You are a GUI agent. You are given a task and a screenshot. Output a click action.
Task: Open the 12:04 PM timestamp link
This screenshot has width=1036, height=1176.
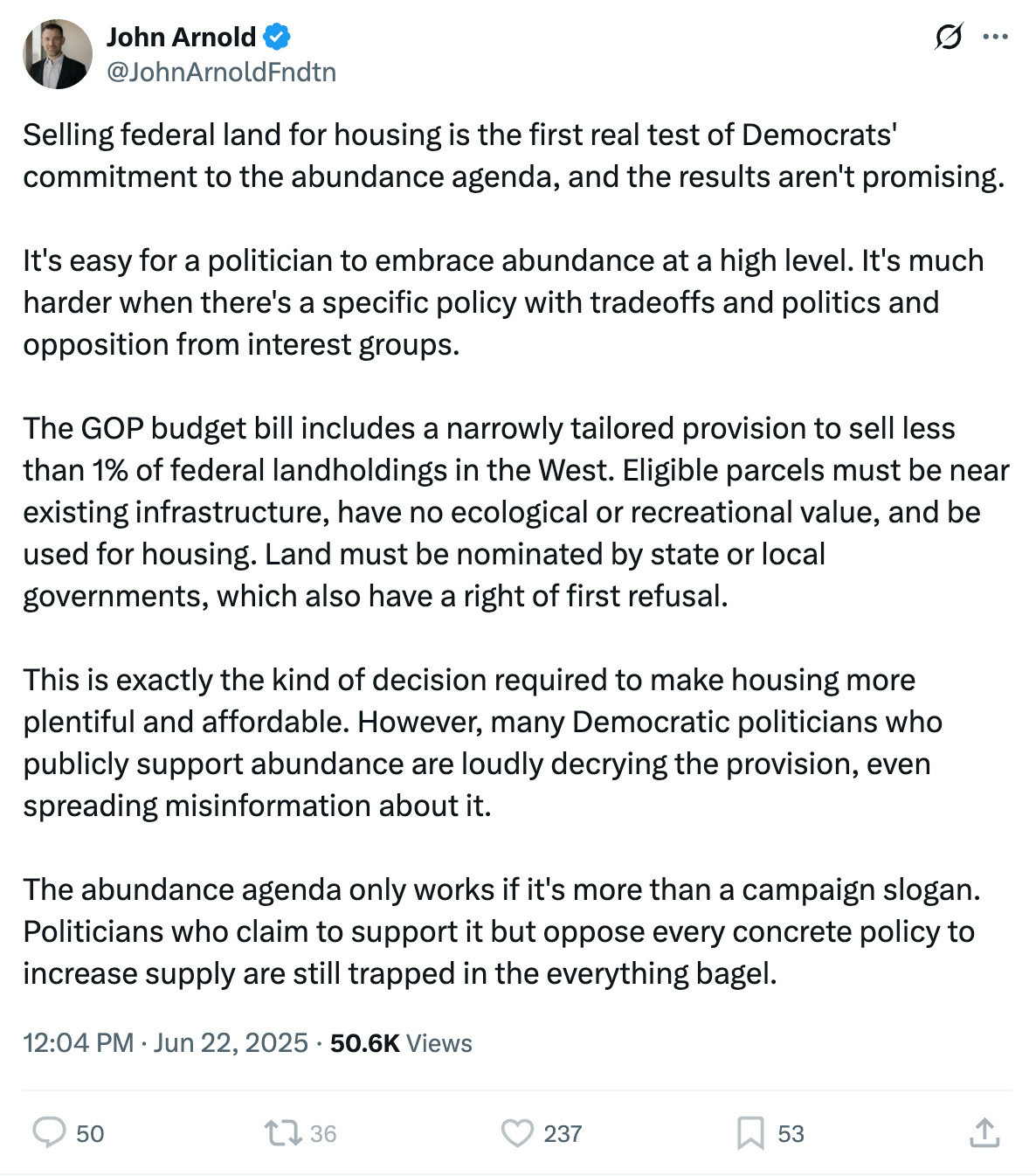point(78,1043)
